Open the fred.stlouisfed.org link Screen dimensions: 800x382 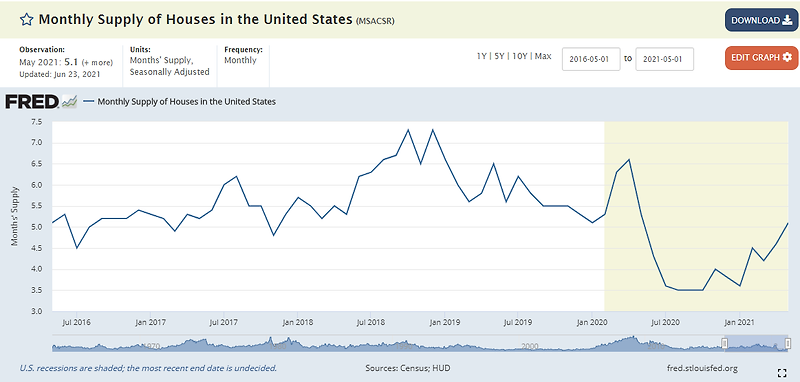(702, 368)
